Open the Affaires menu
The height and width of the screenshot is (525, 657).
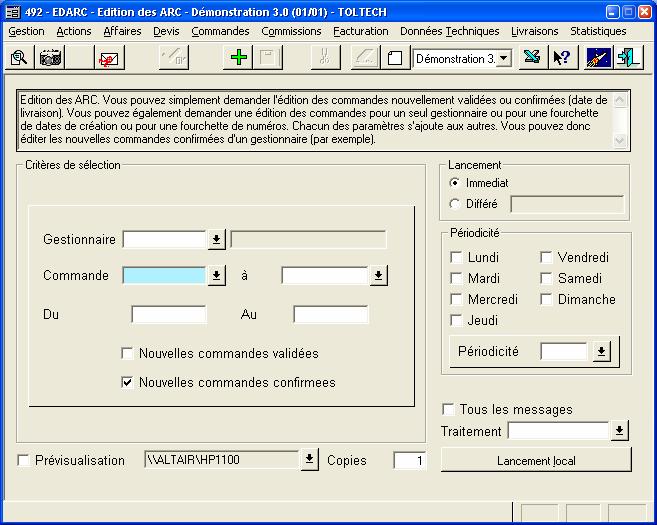pos(122,31)
